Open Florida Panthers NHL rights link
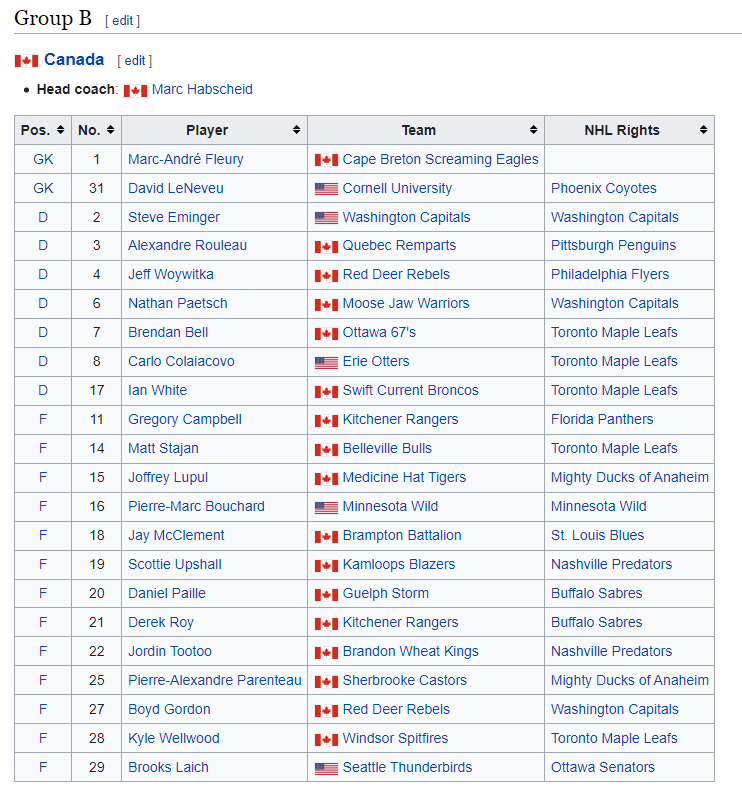742x793 pixels. pyautogui.click(x=602, y=419)
